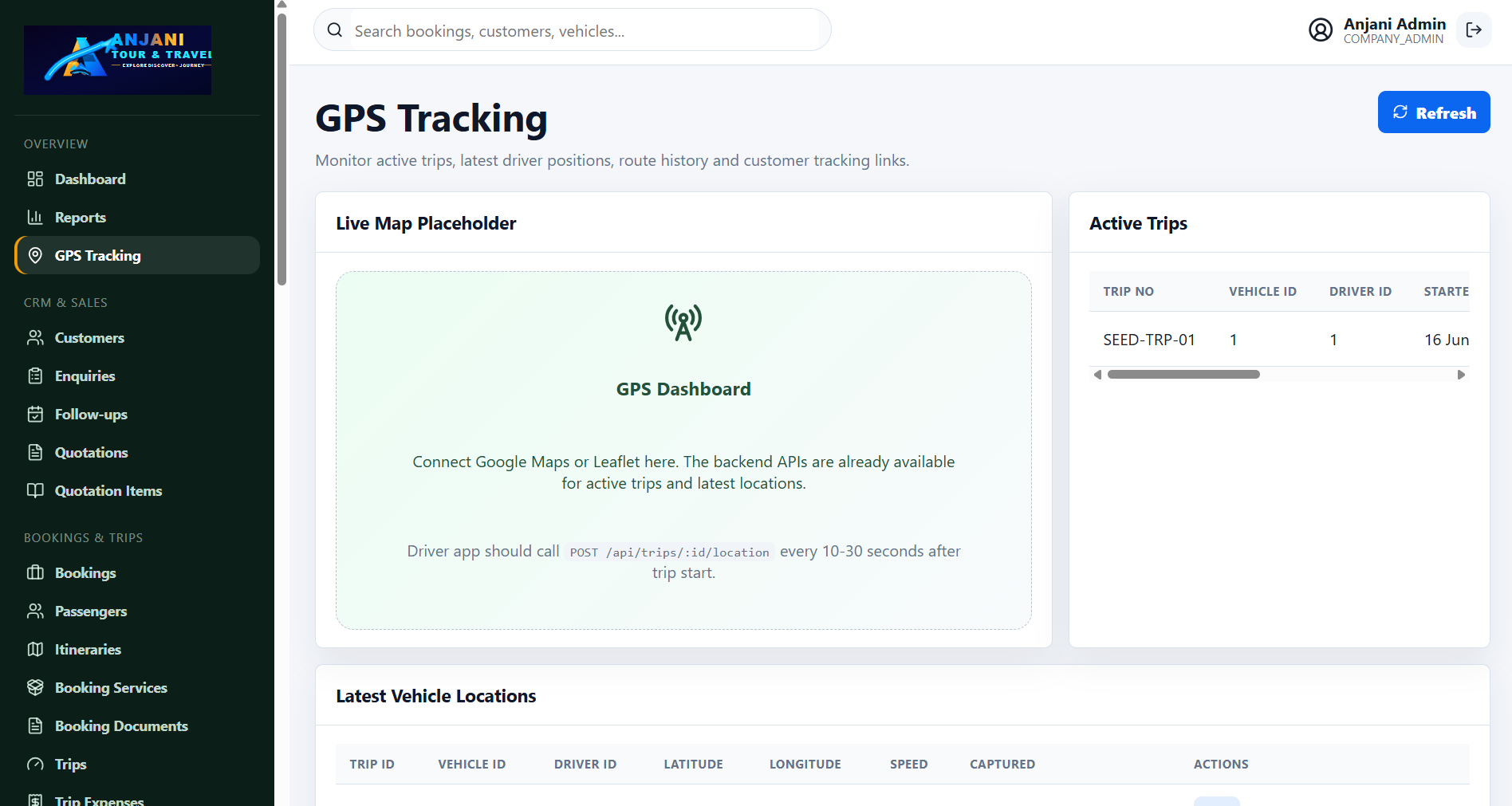The width and height of the screenshot is (1512, 806).
Task: Click the CAPTURED column header
Action: coord(1002,764)
